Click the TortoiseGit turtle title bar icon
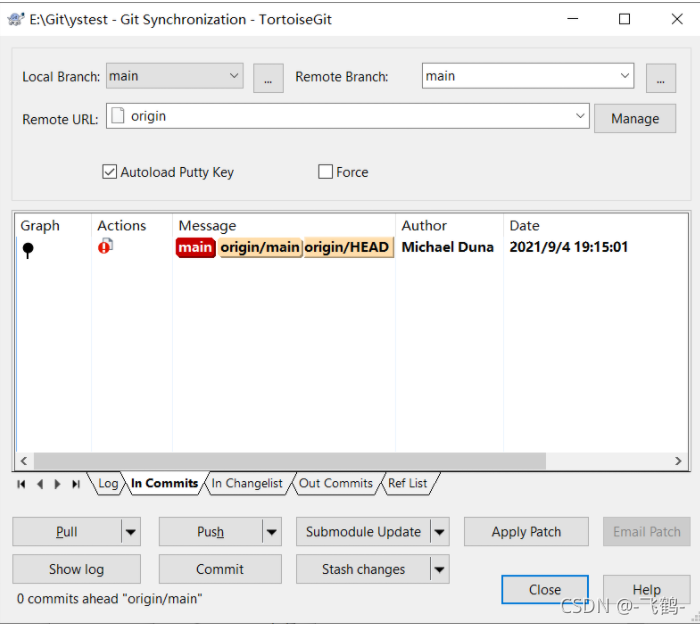The width and height of the screenshot is (700, 624). point(16,19)
